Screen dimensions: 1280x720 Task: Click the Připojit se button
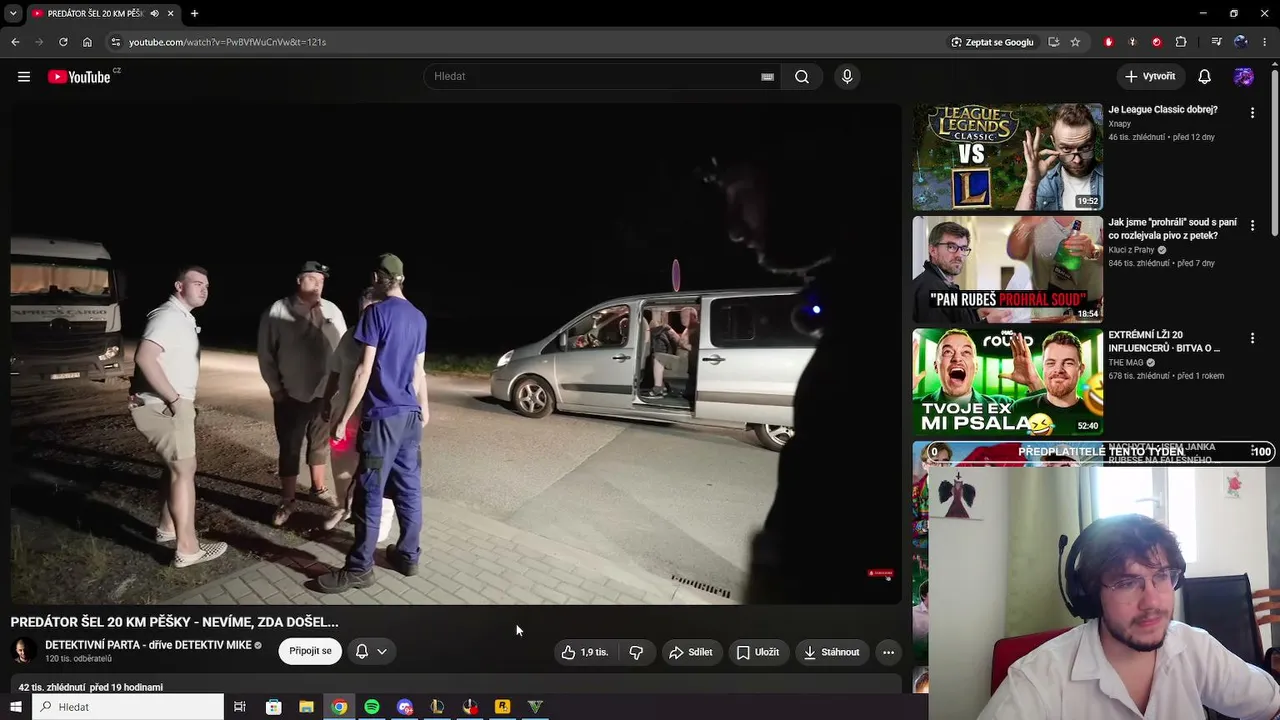[310, 651]
